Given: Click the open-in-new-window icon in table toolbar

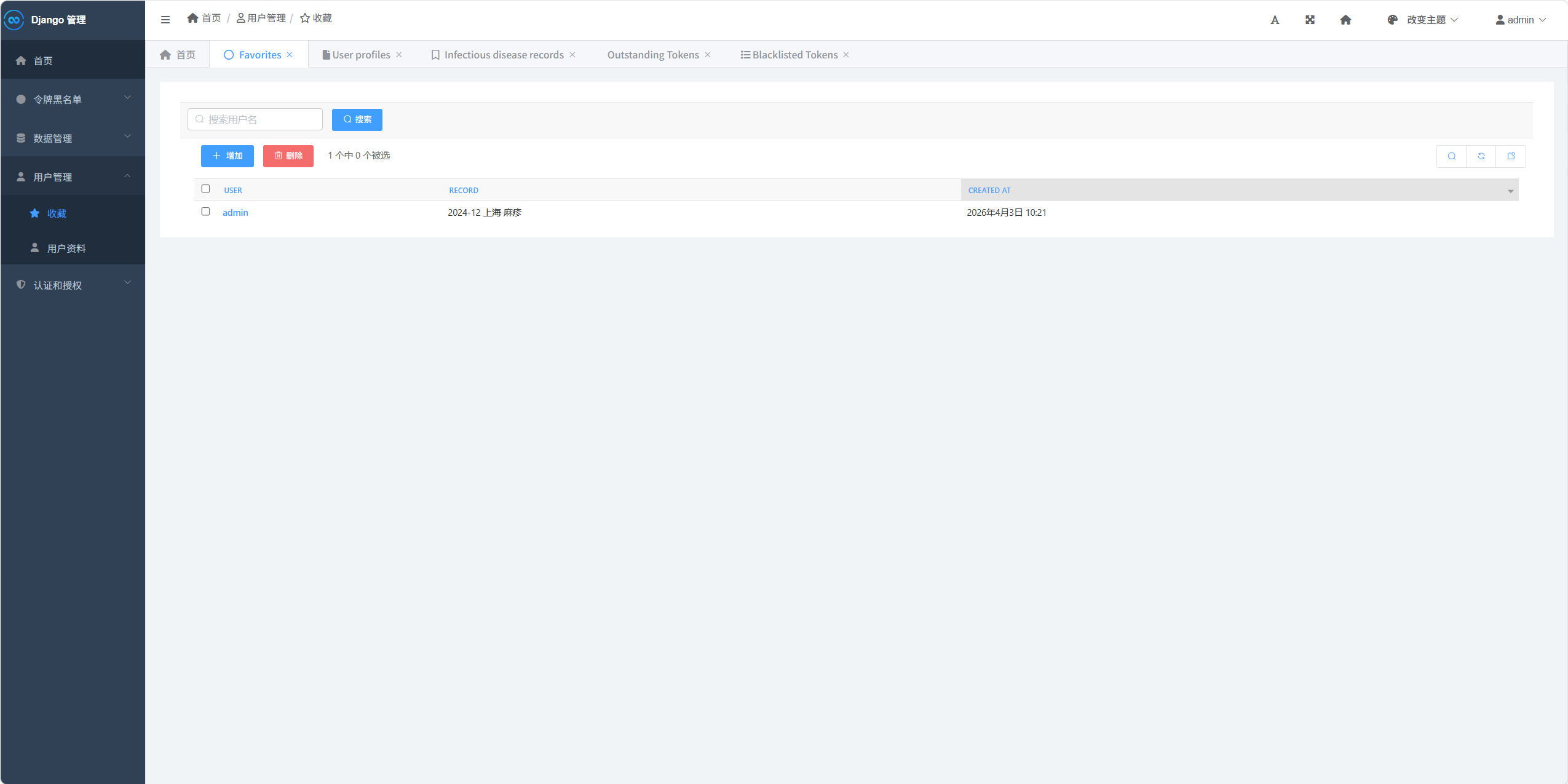Looking at the screenshot, I should (1511, 156).
